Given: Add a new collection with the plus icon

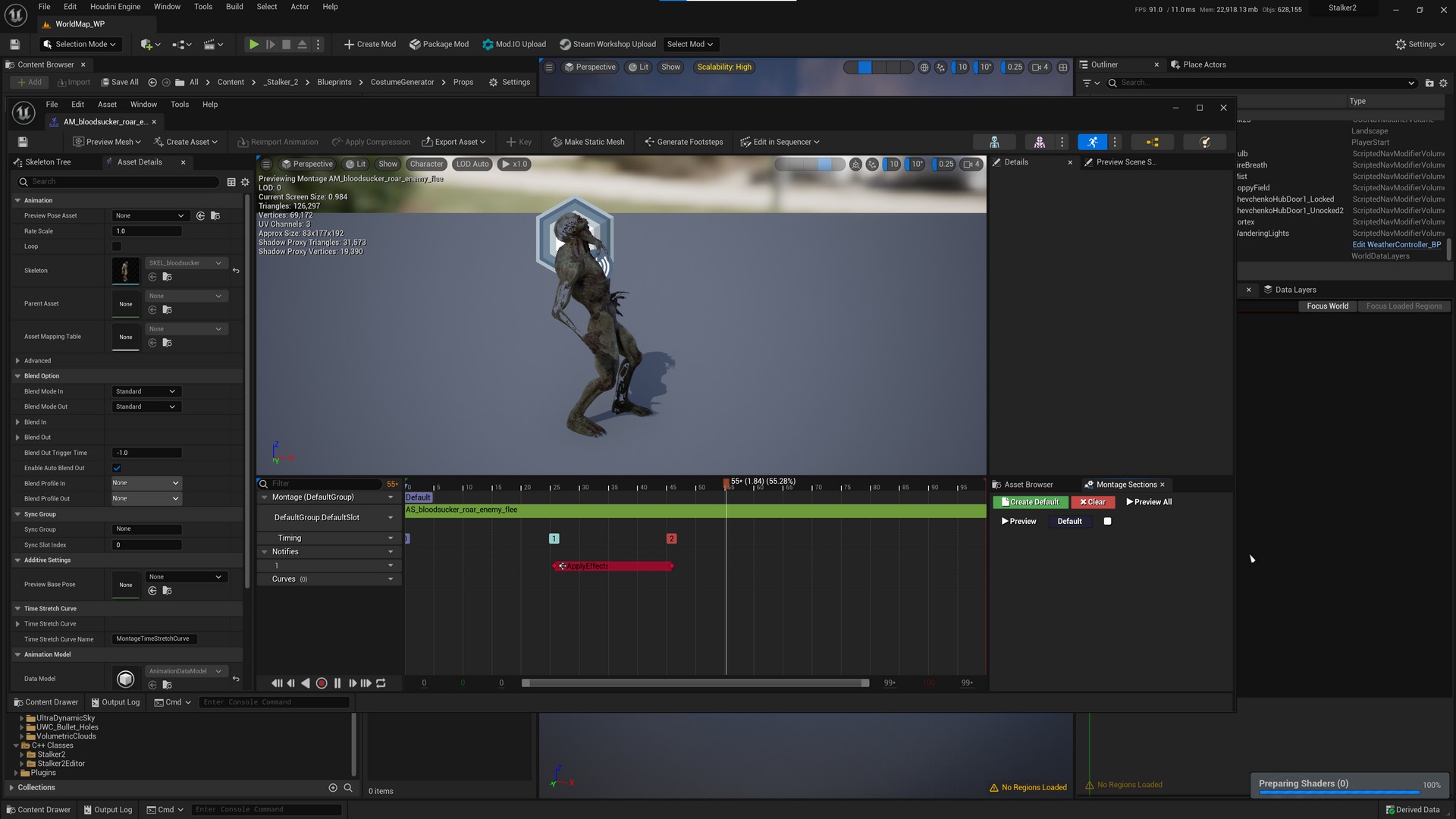Looking at the screenshot, I should click(333, 788).
